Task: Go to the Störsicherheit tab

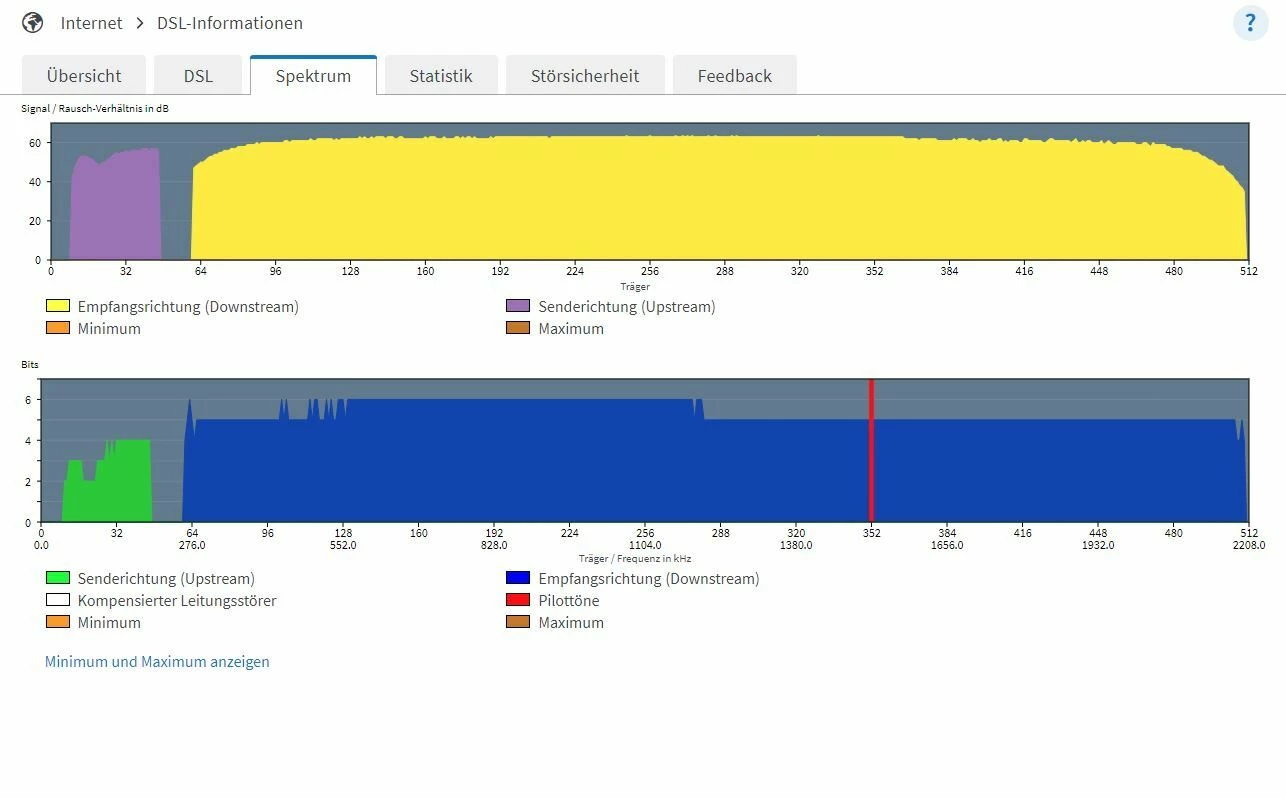Action: (584, 76)
